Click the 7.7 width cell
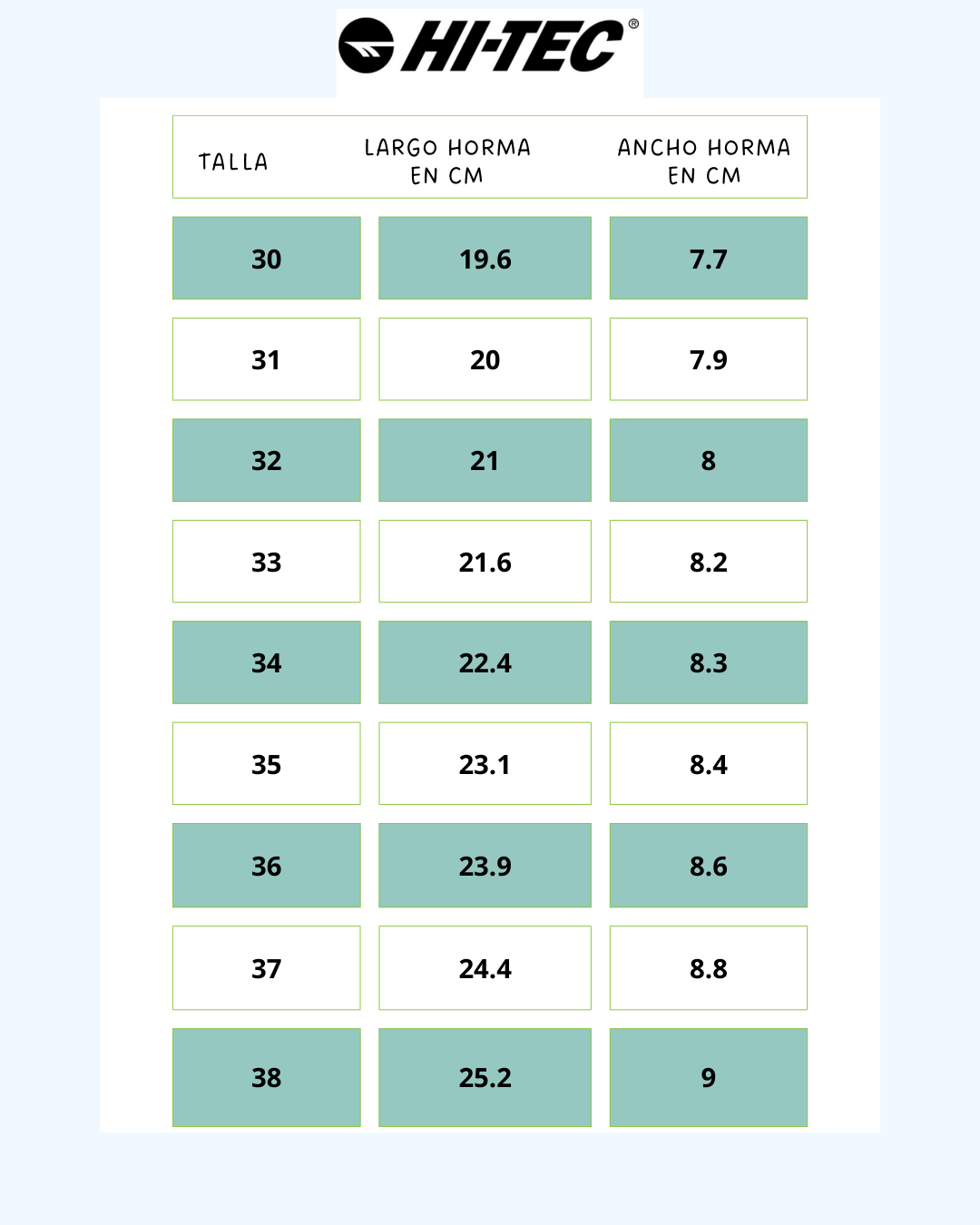Screen dimensions: 980x1225 tap(709, 259)
